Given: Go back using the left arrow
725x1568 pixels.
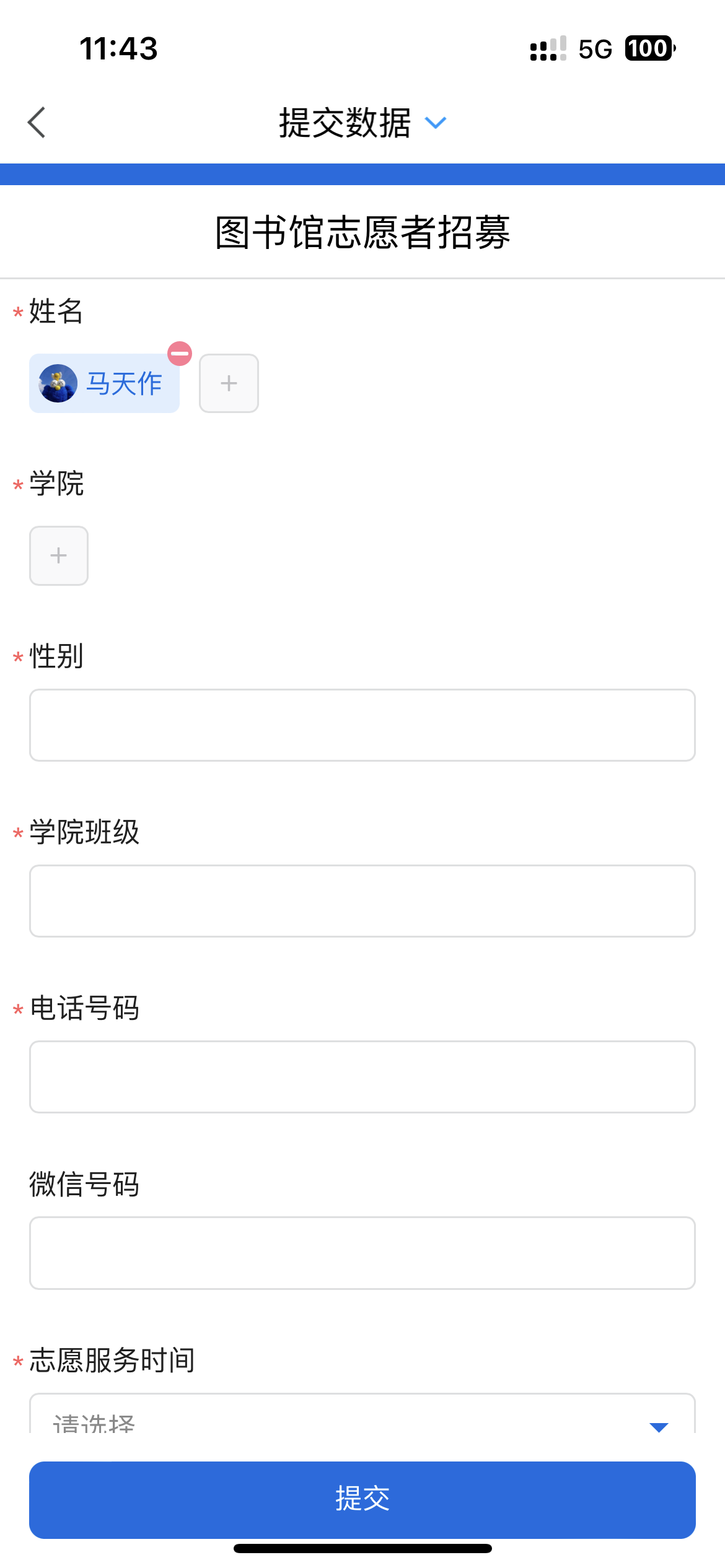Looking at the screenshot, I should [x=37, y=123].
